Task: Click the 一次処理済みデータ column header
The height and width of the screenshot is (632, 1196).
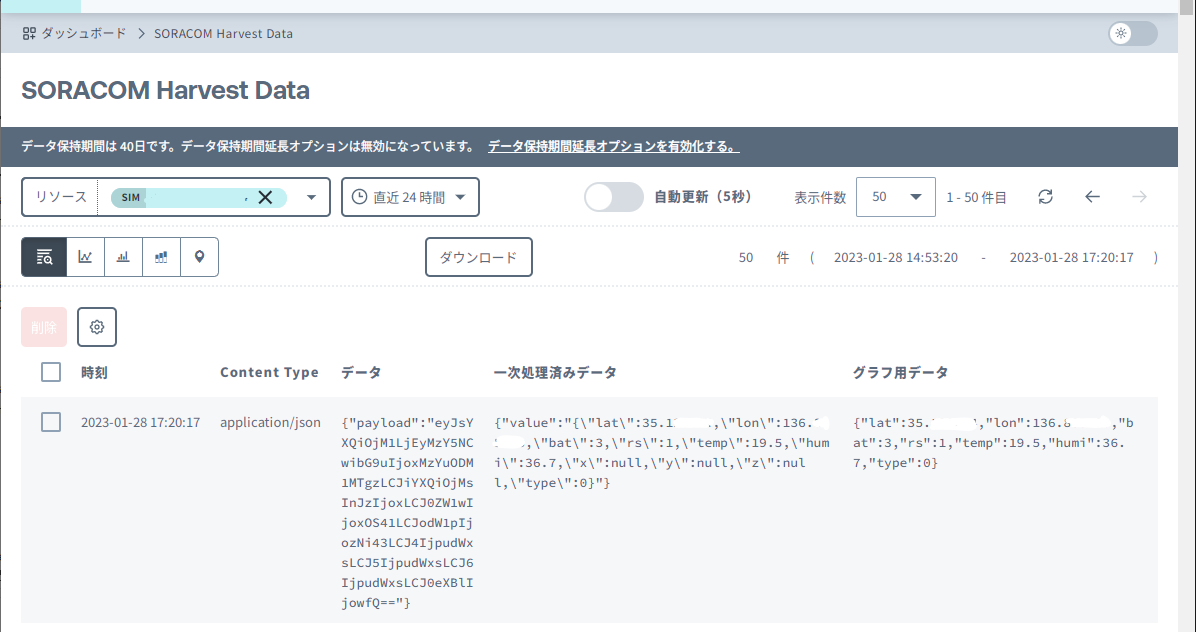Action: tap(555, 373)
